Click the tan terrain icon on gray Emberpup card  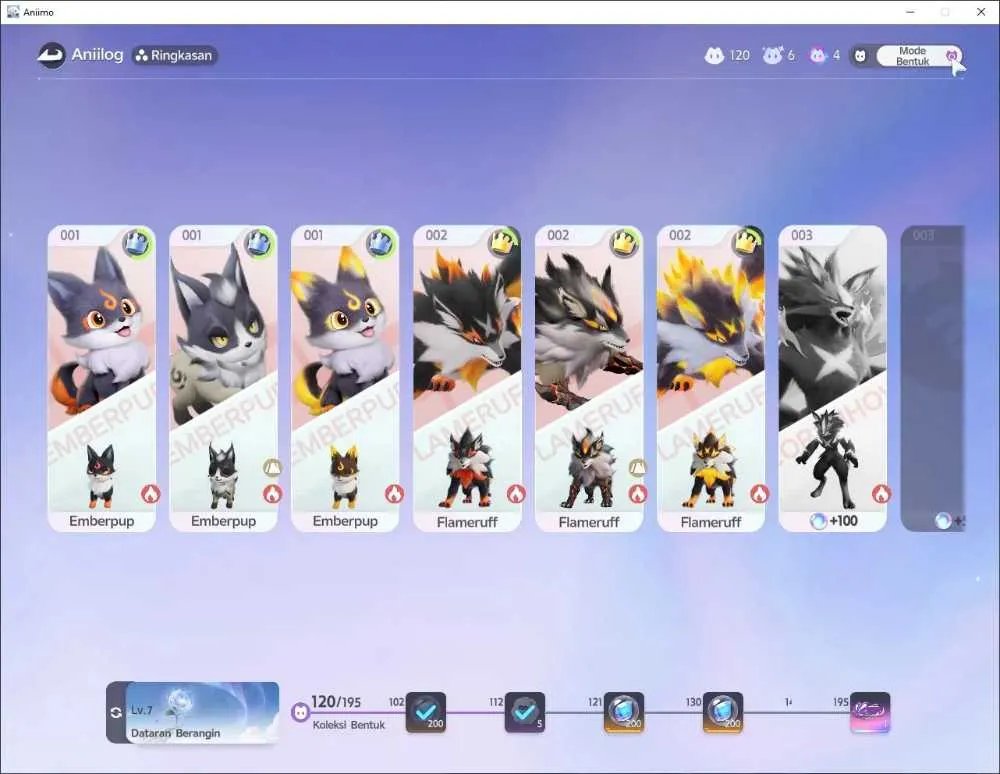pos(273,468)
